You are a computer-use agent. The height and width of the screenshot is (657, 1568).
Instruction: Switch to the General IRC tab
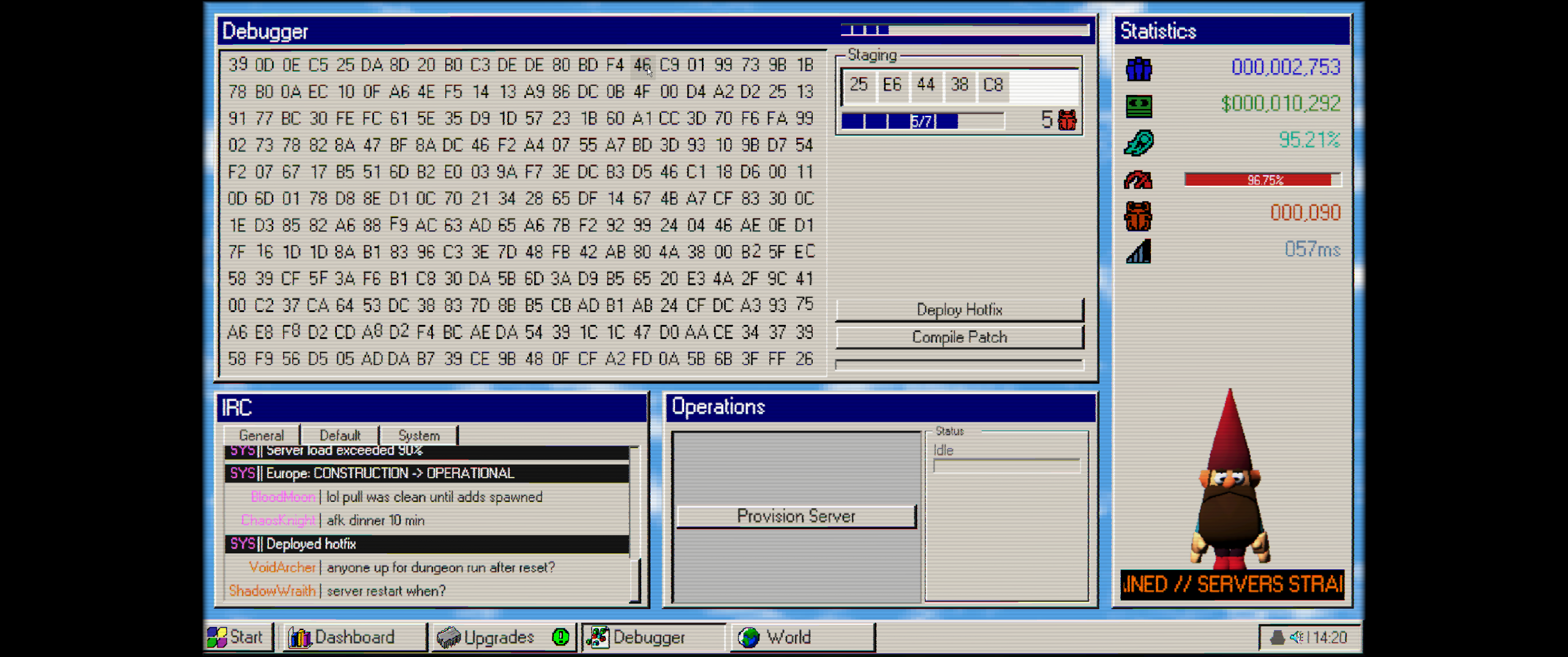262,435
